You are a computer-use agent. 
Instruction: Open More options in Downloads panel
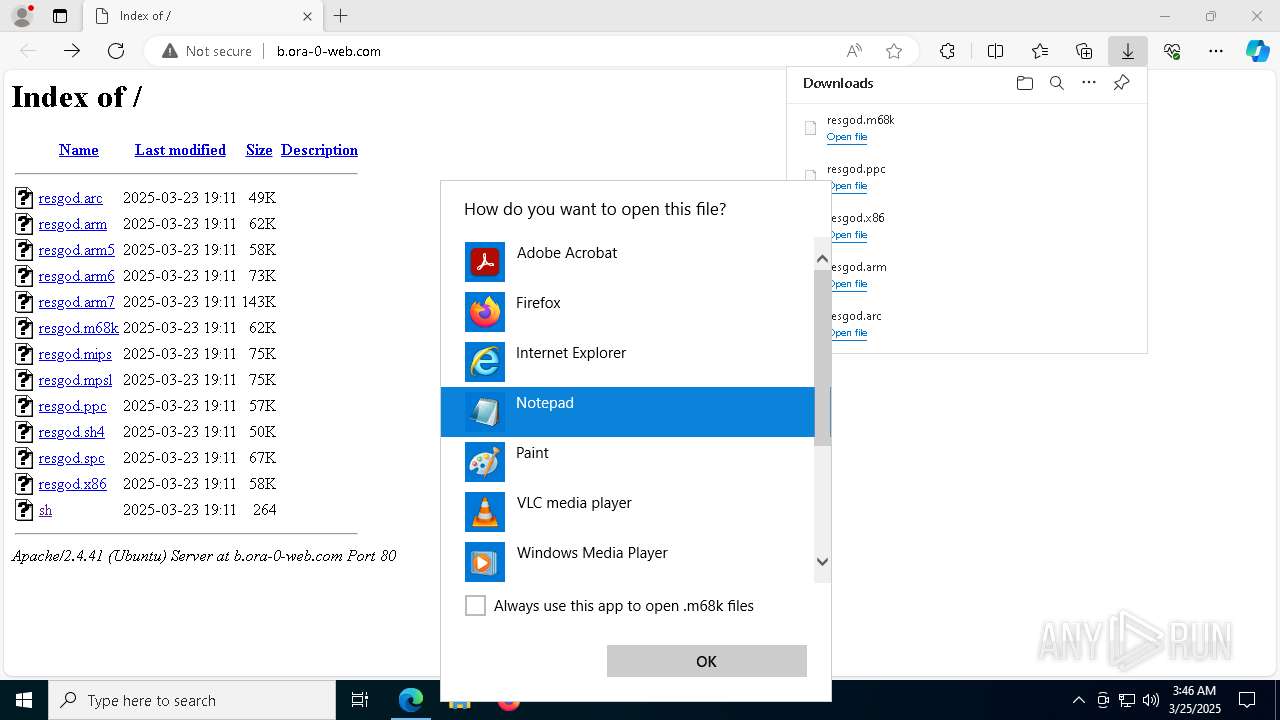[1089, 83]
